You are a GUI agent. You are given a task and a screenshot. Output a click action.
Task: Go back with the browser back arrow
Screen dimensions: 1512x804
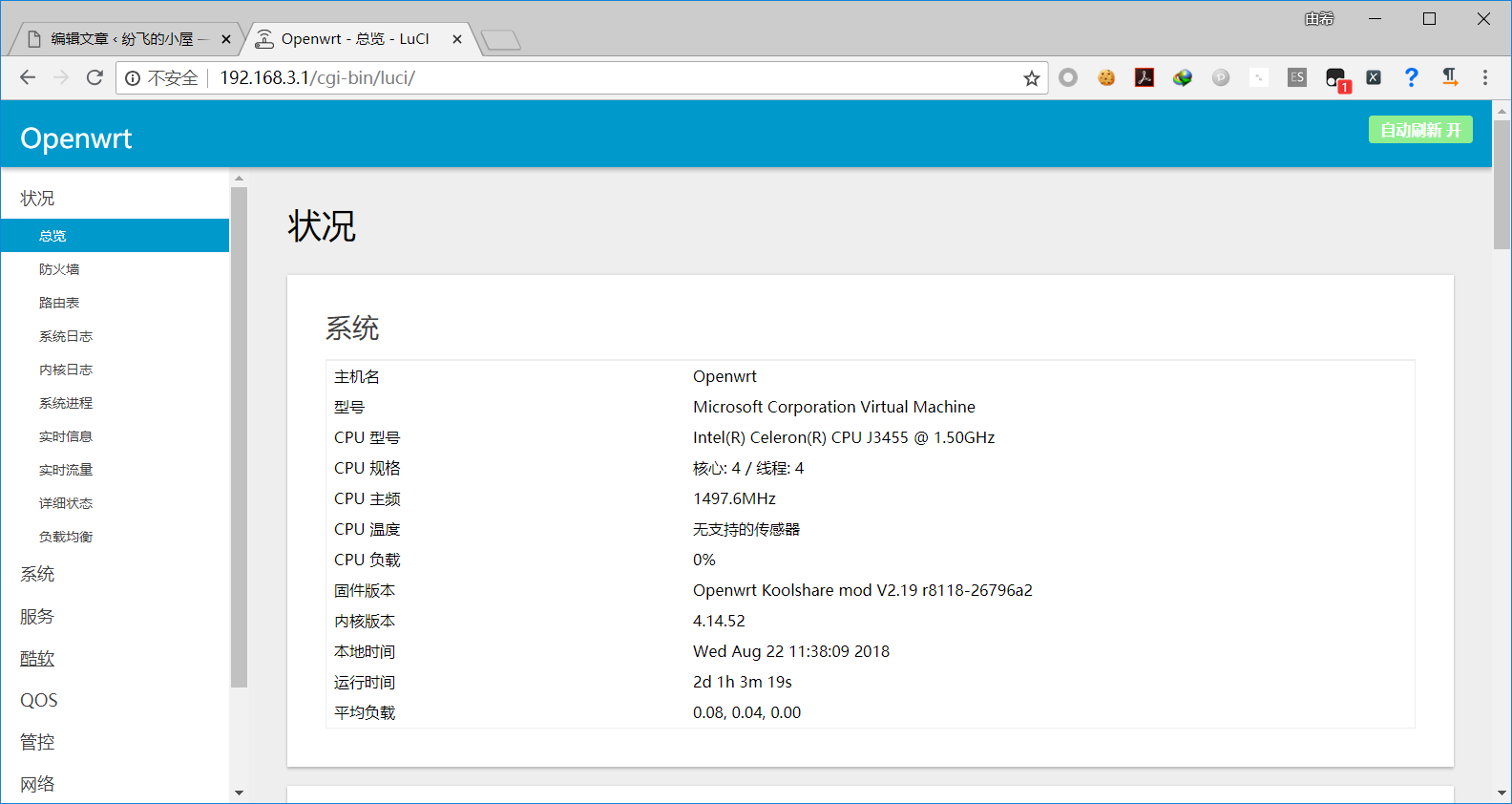click(x=28, y=77)
